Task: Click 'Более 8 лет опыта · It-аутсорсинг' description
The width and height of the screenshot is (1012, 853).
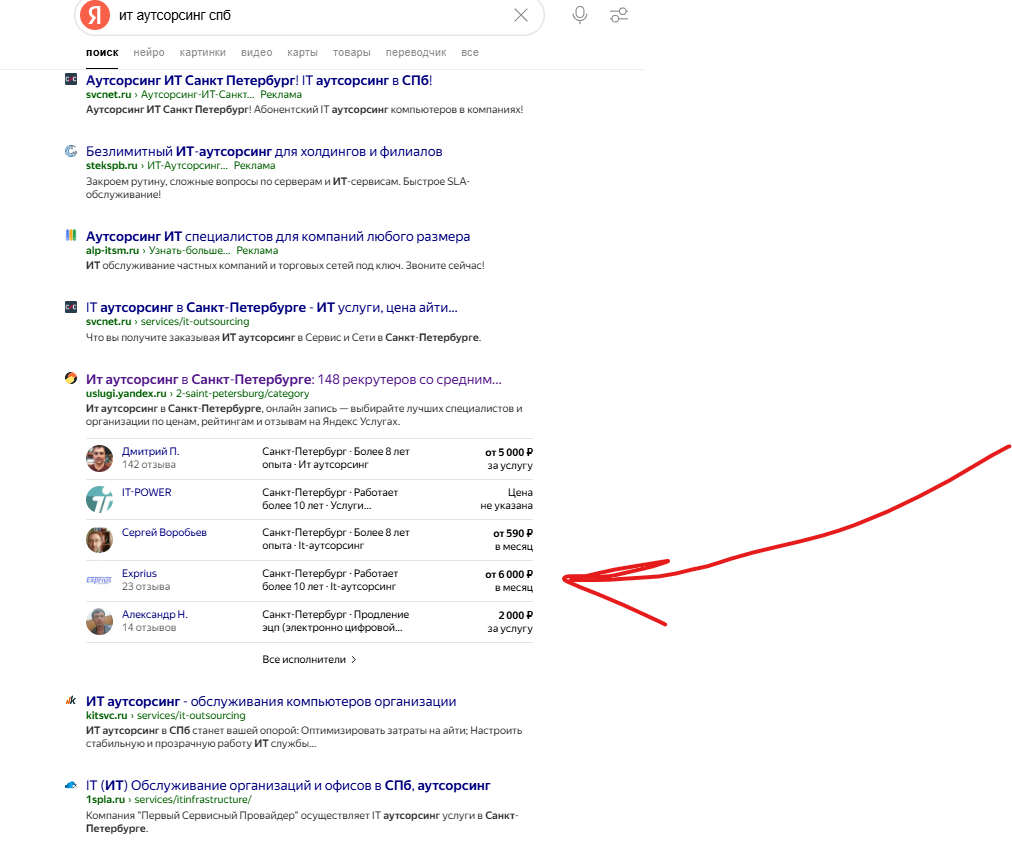Action: pyautogui.click(x=336, y=539)
